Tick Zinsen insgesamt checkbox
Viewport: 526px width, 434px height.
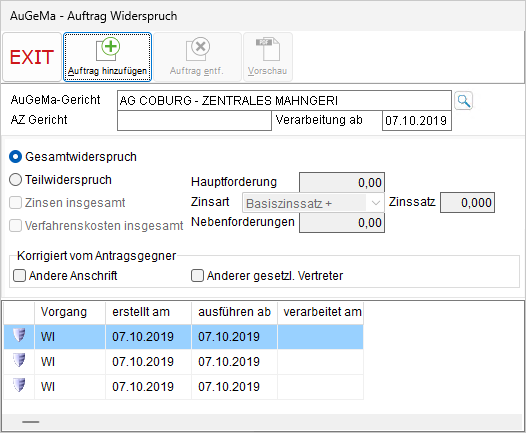[15, 203]
